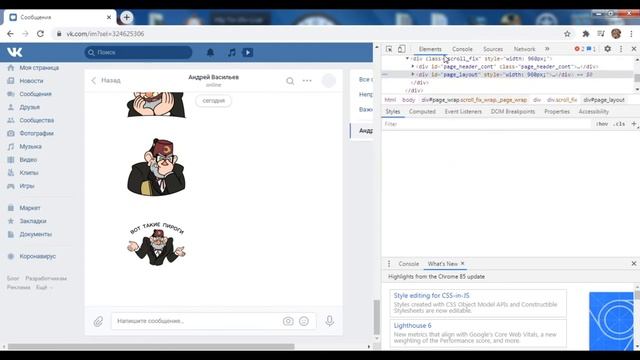Toggle :hov element state panel

click(x=602, y=124)
